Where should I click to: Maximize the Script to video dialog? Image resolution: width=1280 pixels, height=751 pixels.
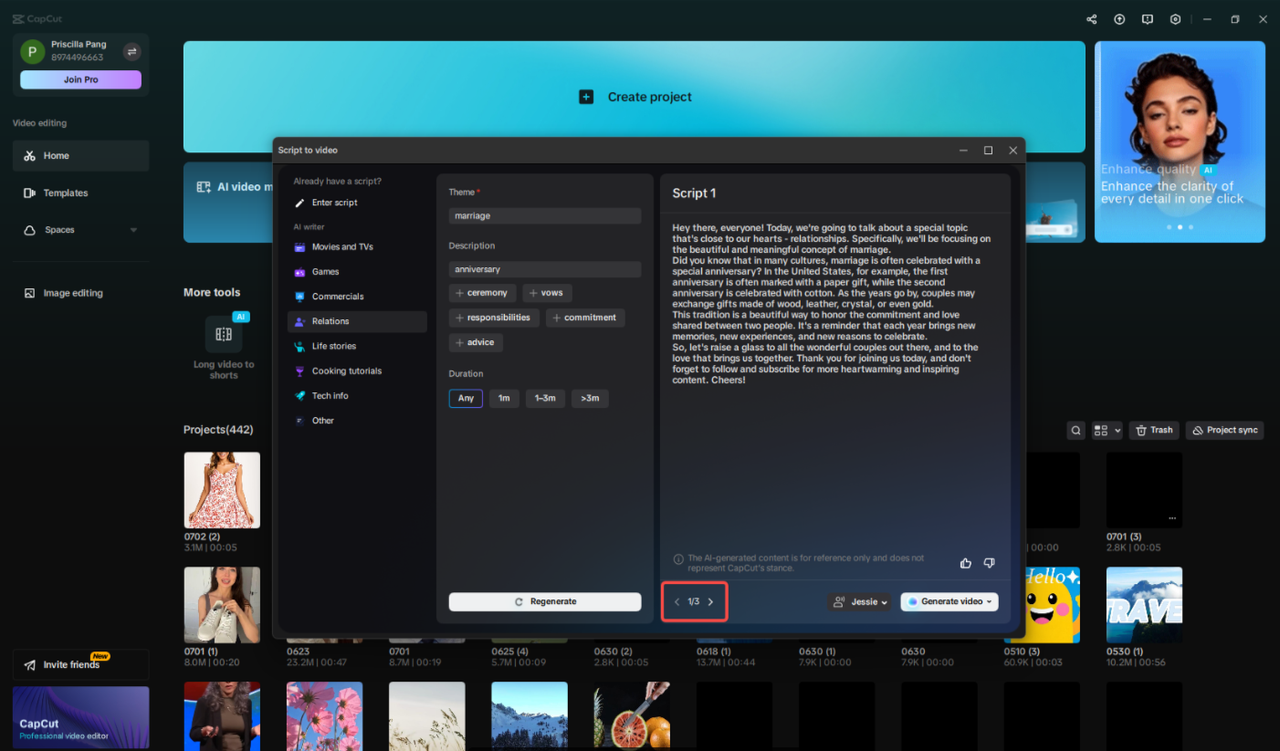[988, 150]
